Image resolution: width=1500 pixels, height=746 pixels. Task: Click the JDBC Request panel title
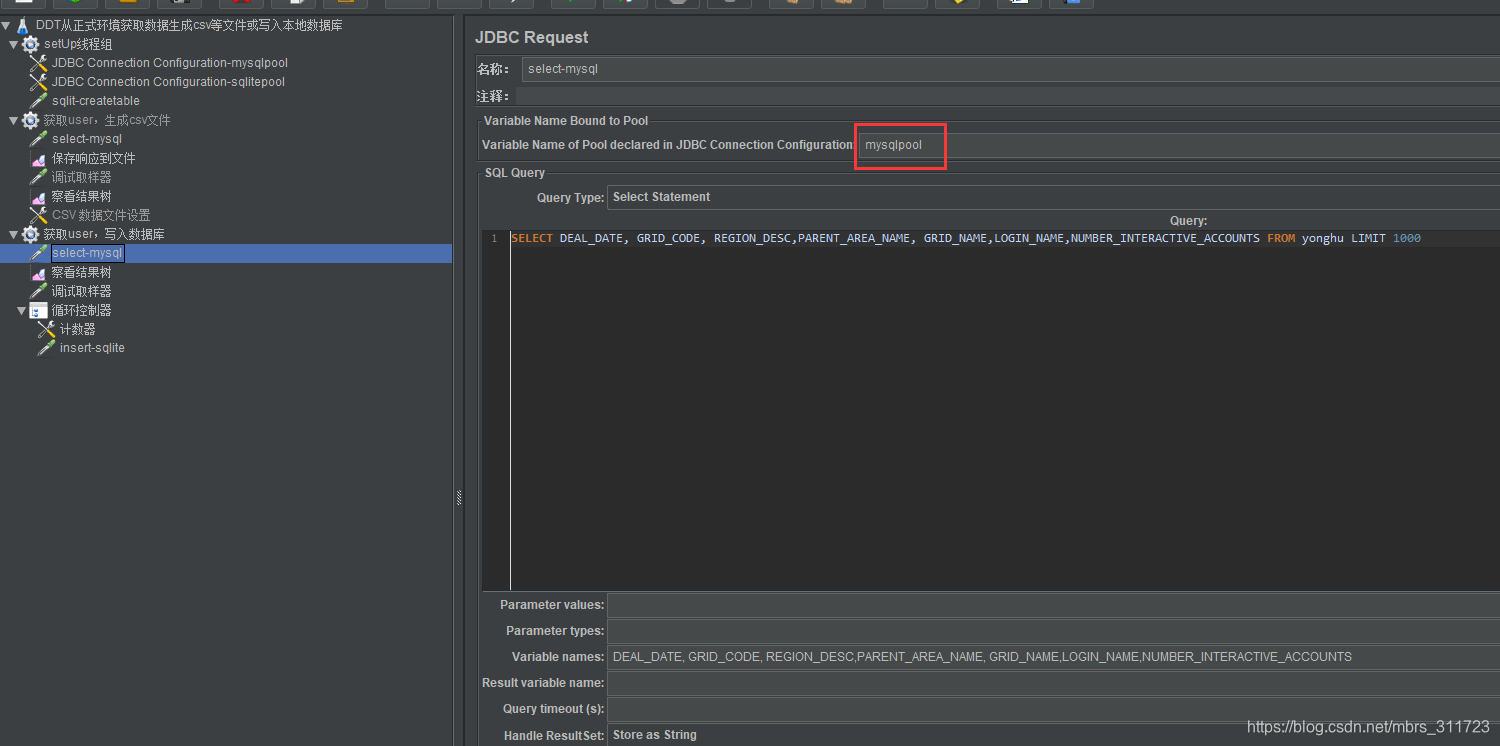tap(532, 37)
